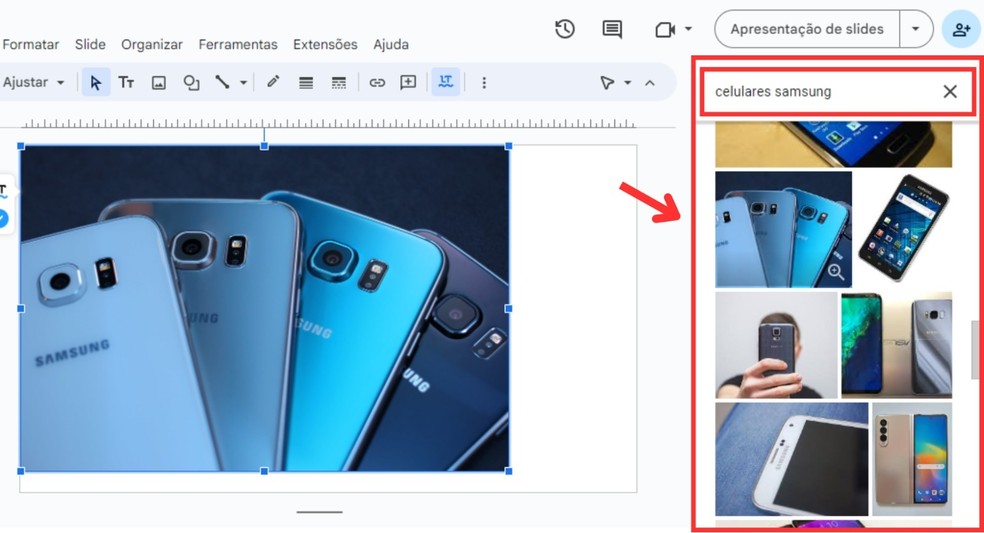
Task: Click the search panel scrollbar
Action: 975,350
